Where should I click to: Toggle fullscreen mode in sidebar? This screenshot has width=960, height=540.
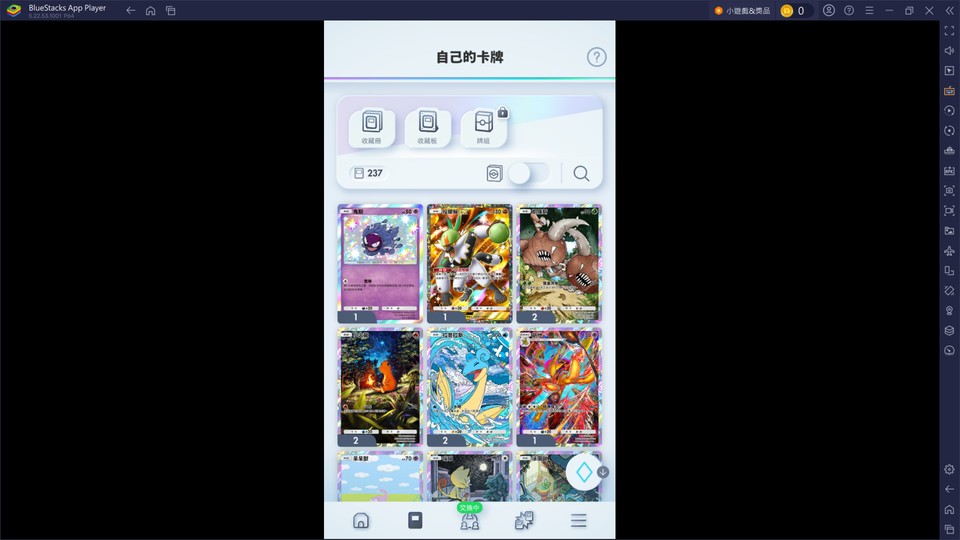(x=949, y=31)
